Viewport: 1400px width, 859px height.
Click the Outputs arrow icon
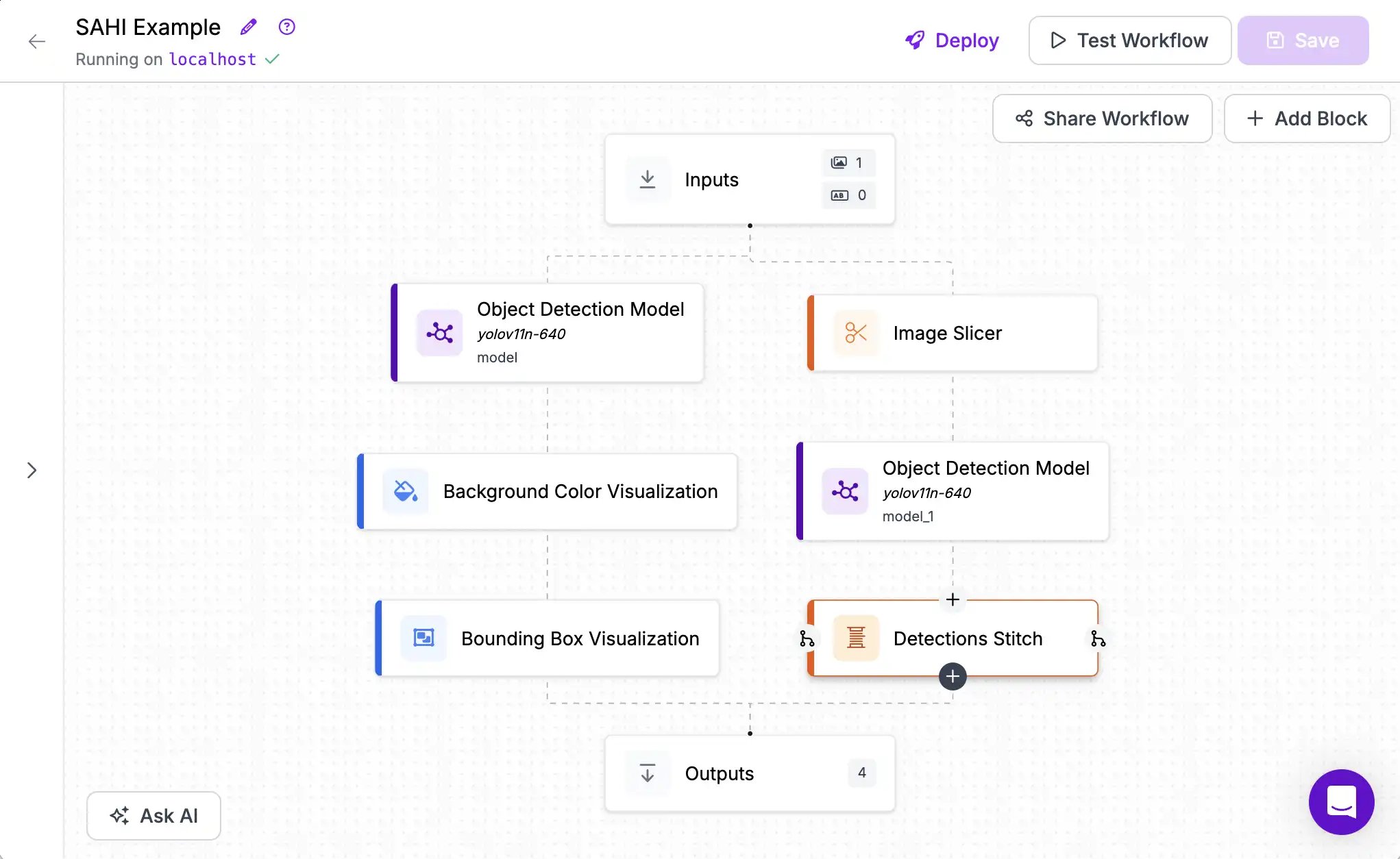pos(648,773)
